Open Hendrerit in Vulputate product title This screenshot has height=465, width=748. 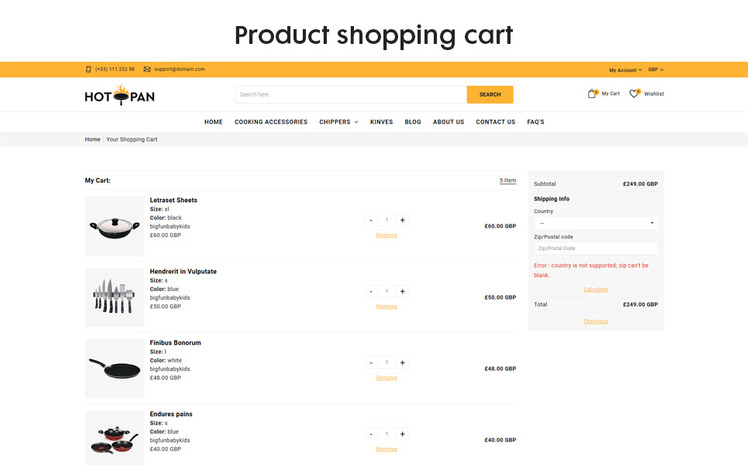click(x=183, y=271)
